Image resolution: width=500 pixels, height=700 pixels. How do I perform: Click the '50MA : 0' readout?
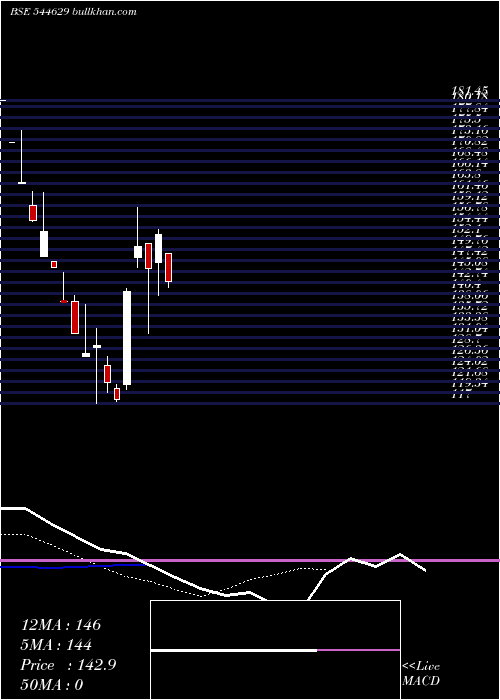coord(52,685)
